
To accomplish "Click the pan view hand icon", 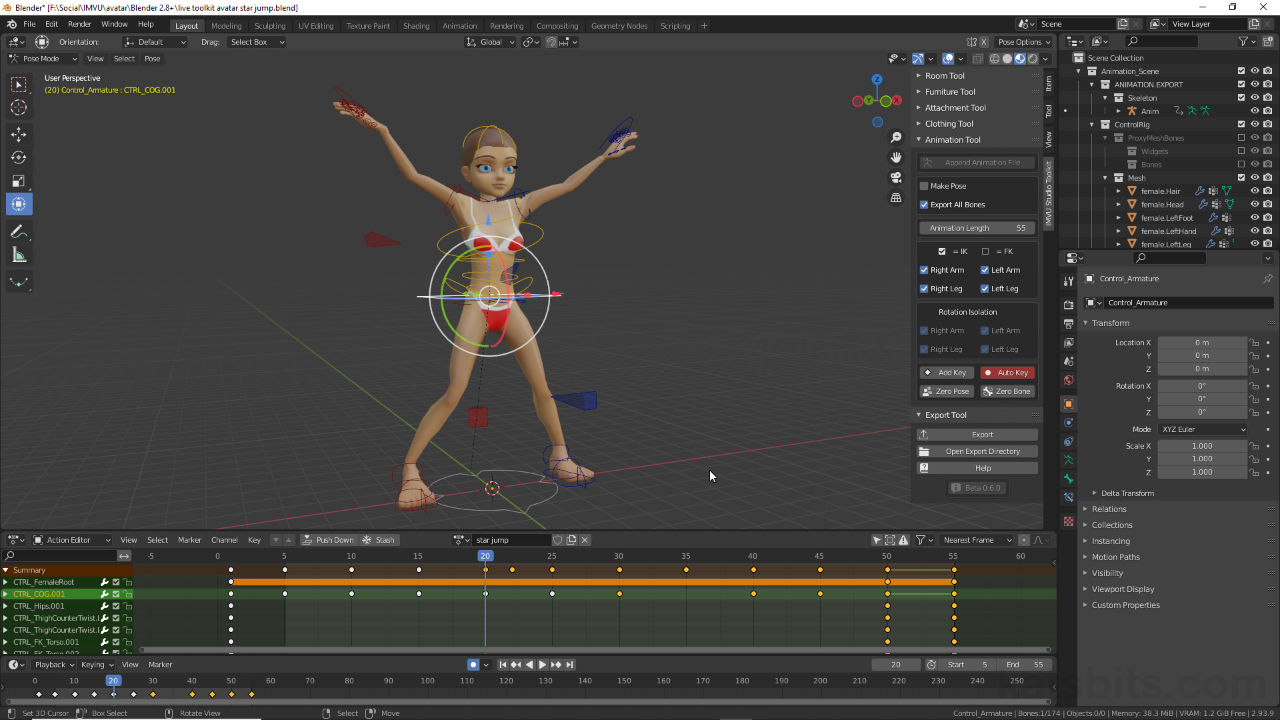I will click(896, 157).
